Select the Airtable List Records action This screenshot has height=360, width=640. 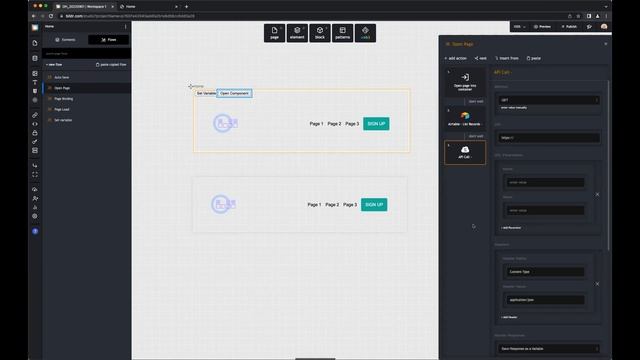coord(465,118)
